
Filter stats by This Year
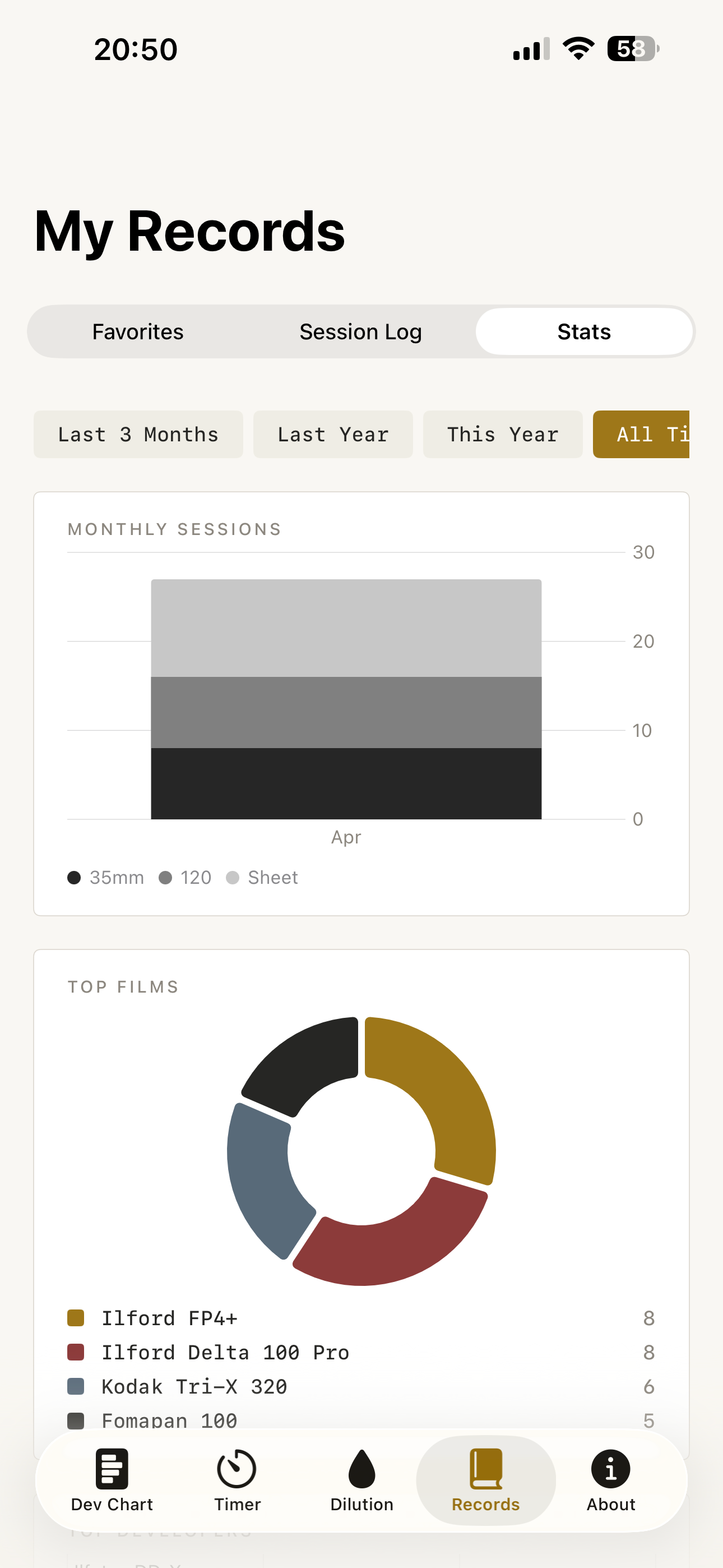(503, 435)
